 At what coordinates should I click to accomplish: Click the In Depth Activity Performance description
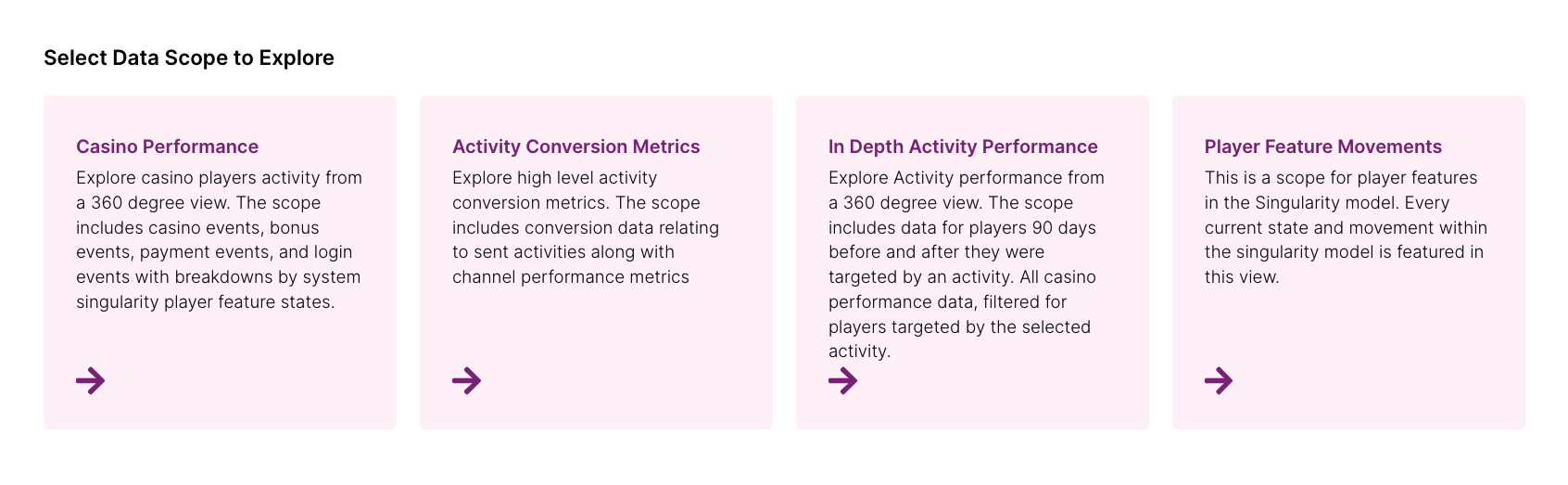tap(967, 264)
